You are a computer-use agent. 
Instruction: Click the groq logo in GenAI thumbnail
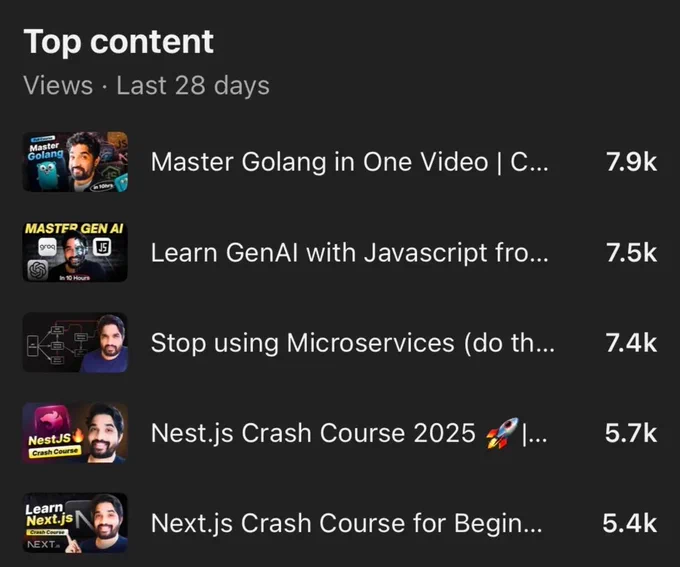pos(47,247)
